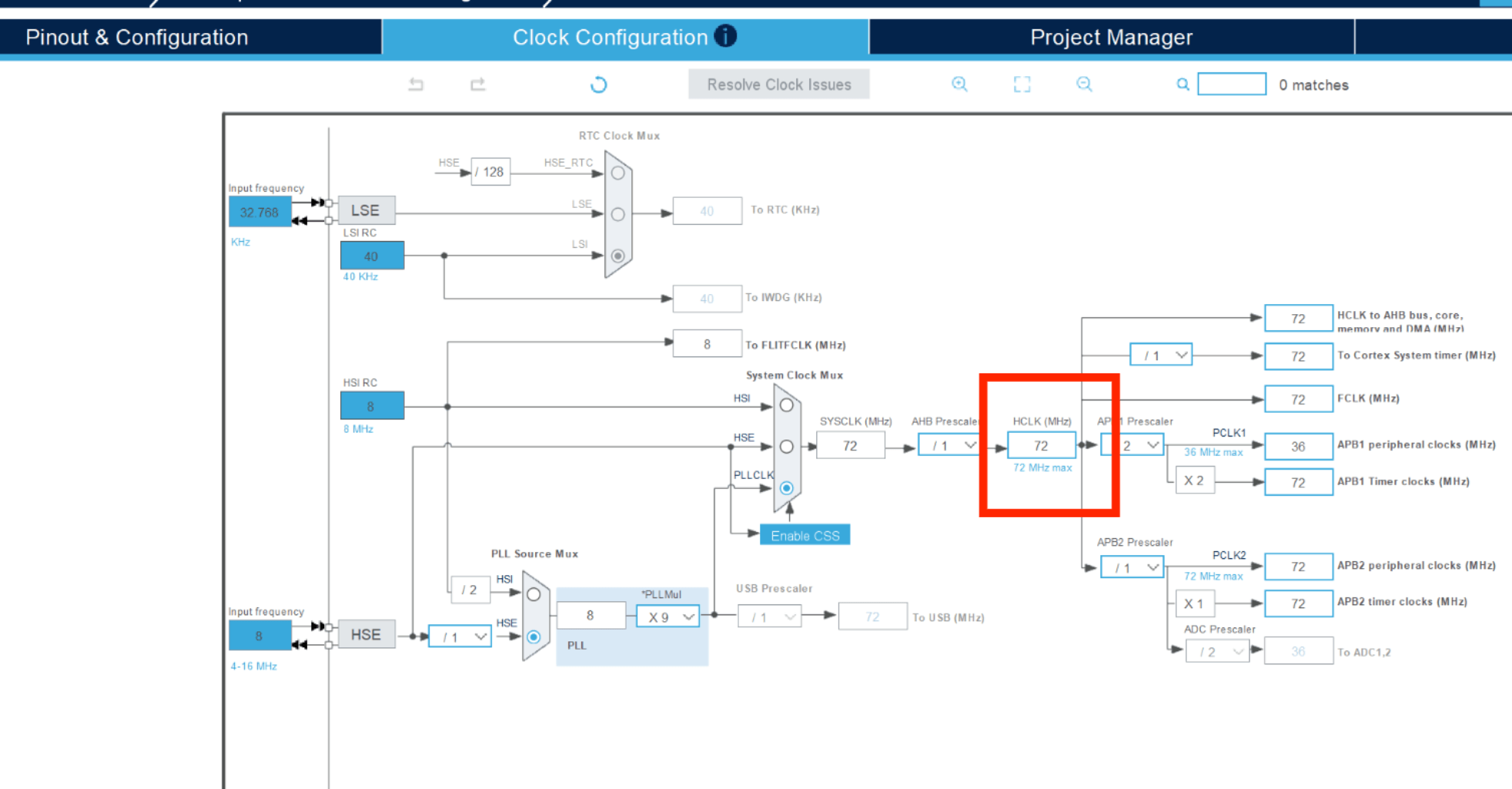Image resolution: width=1512 pixels, height=789 pixels.
Task: Zoom in on the clock diagram
Action: point(959,84)
